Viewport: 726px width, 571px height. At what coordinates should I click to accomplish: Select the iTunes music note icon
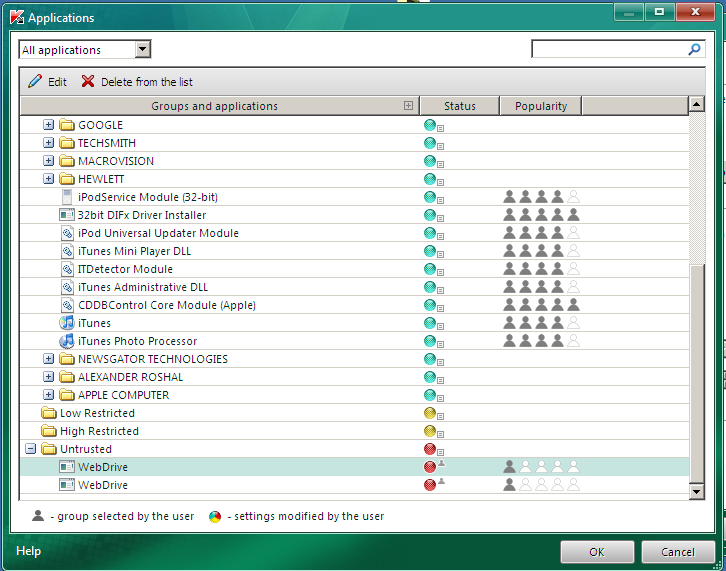tap(67, 323)
